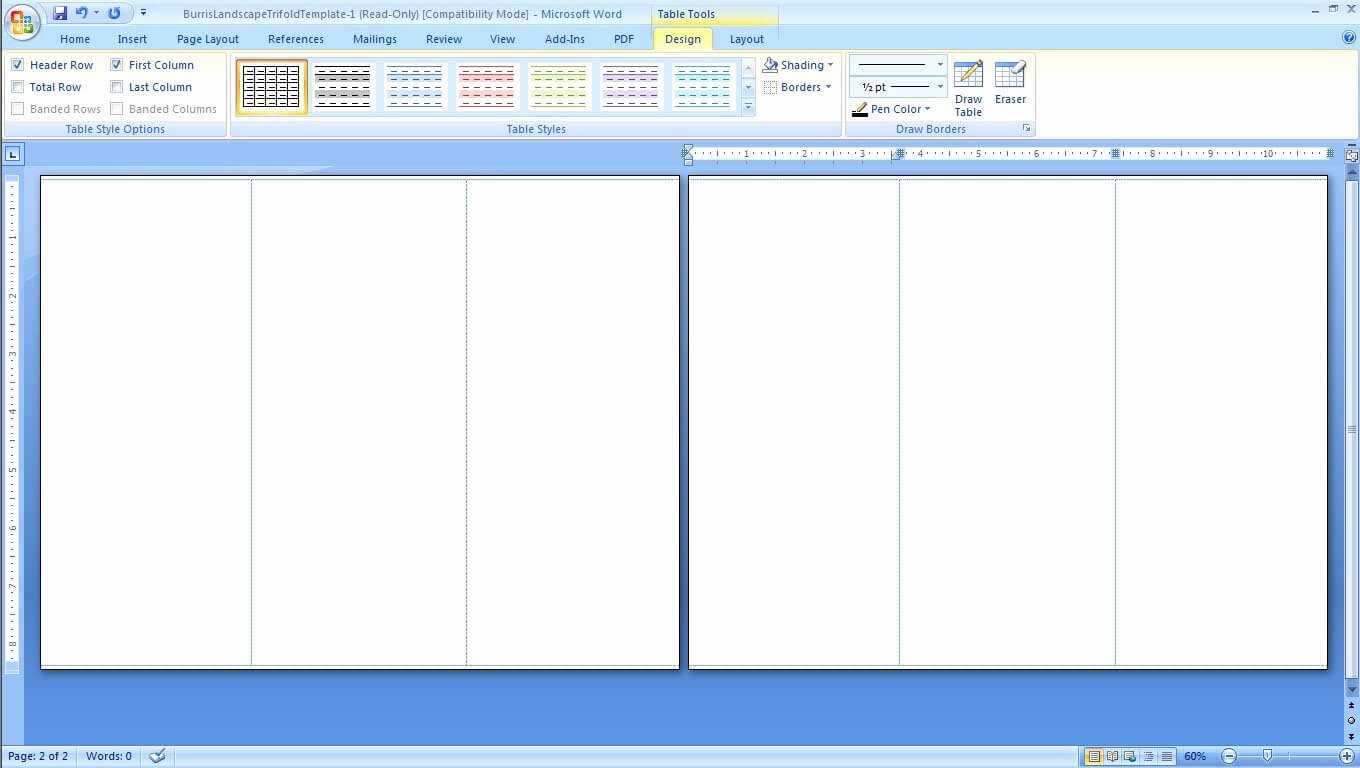Click the Repeat/Redo icon

(114, 13)
